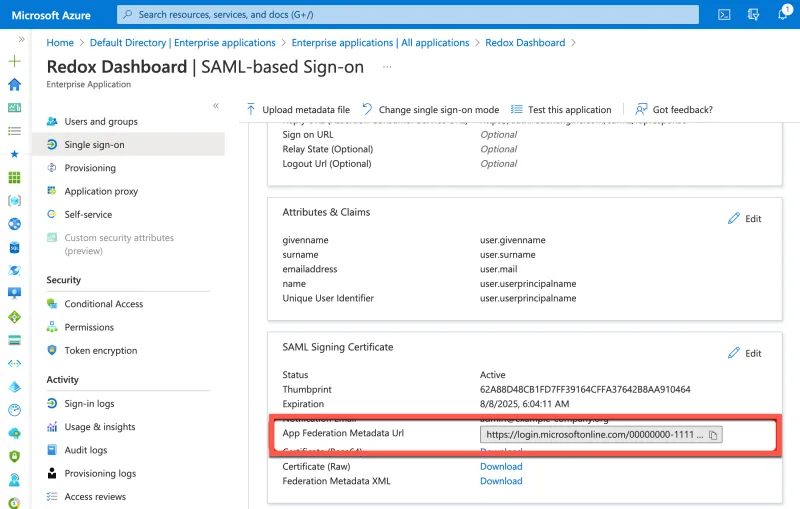Screen dimensions: 800x509
Task: Open Virtual networks arrows icon
Action: pos(15,364)
